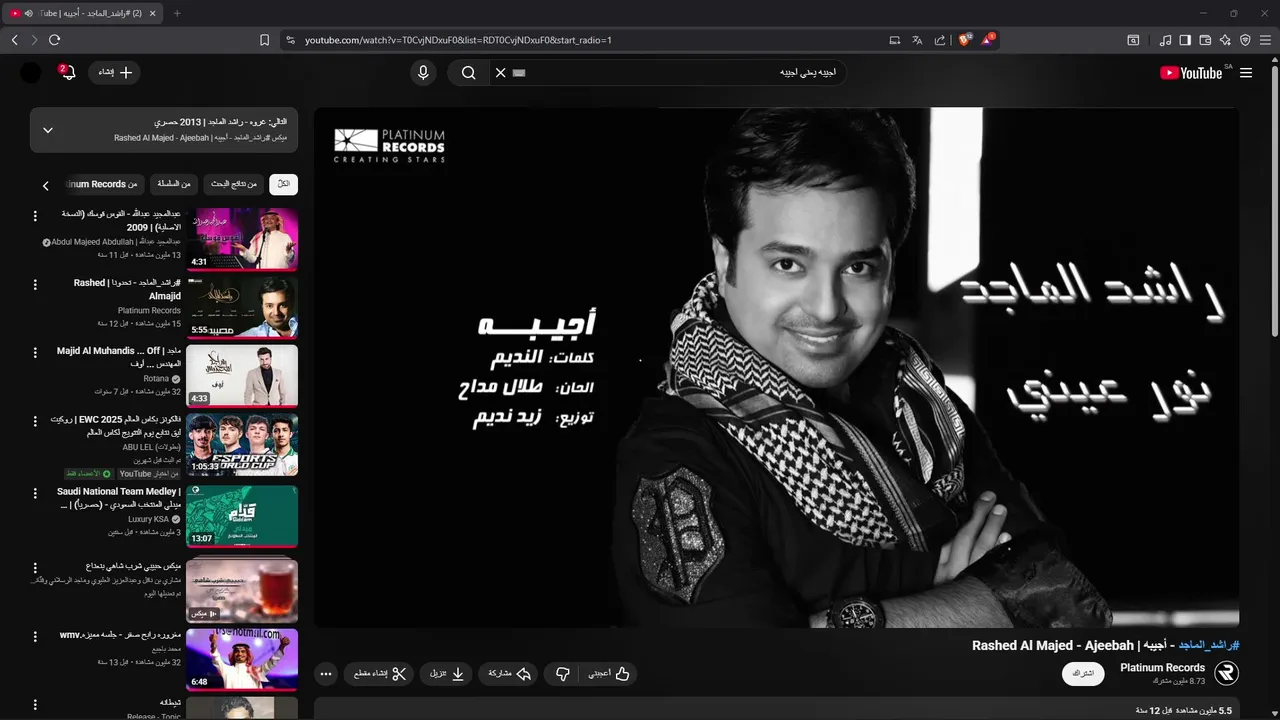Open the browser main menu

click(1265, 40)
